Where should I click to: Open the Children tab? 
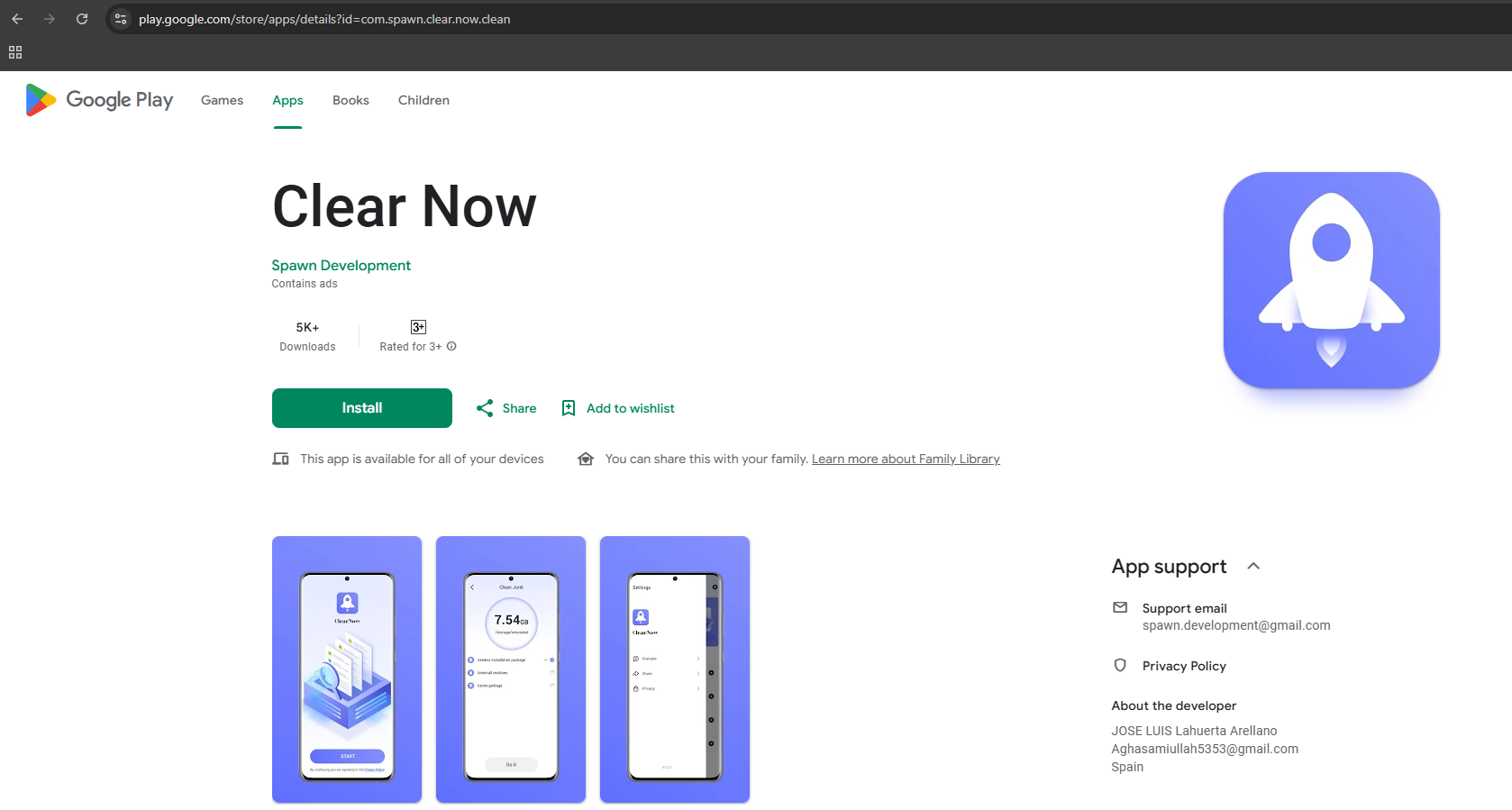pyautogui.click(x=424, y=100)
